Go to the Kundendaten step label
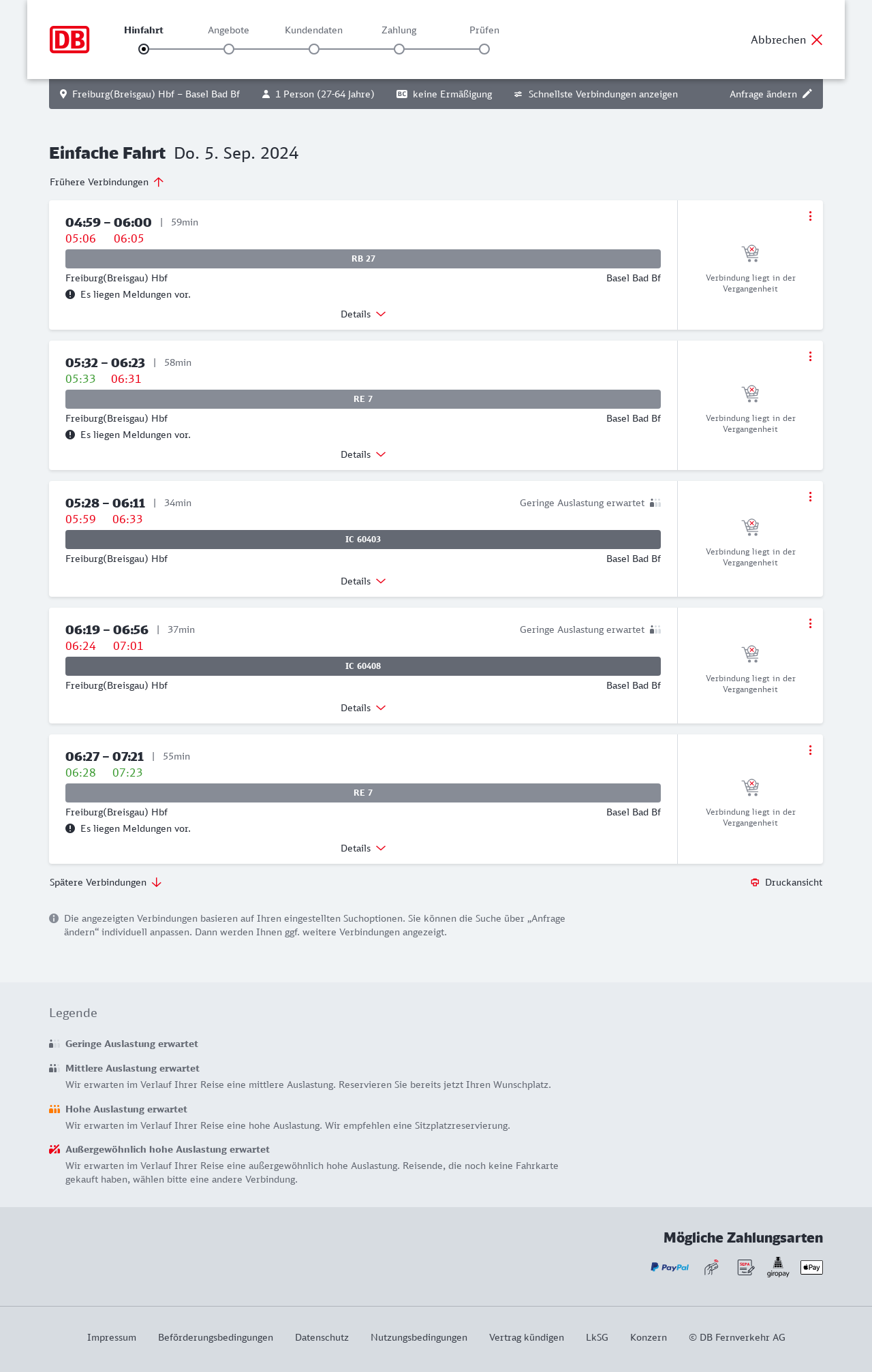The height and width of the screenshot is (1372, 872). (x=313, y=30)
